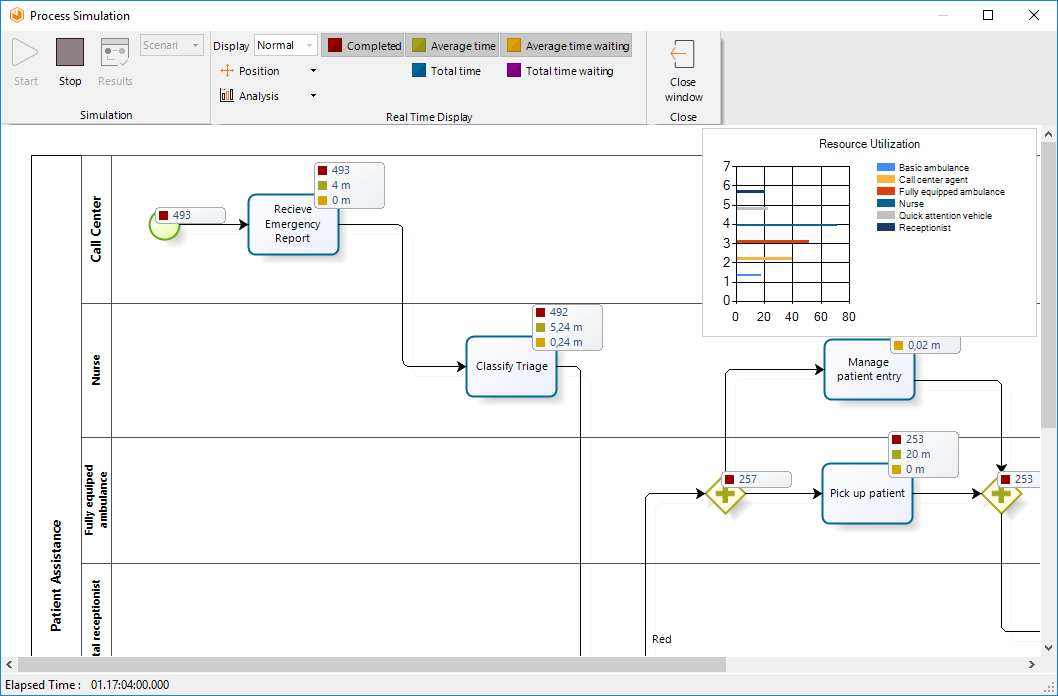
Task: Click the vertical scrollbar thumb
Action: [1049, 285]
